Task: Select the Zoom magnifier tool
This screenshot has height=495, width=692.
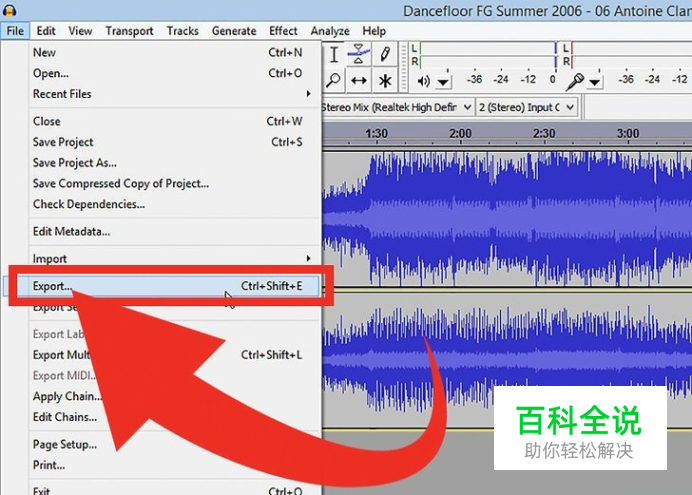Action: point(334,81)
